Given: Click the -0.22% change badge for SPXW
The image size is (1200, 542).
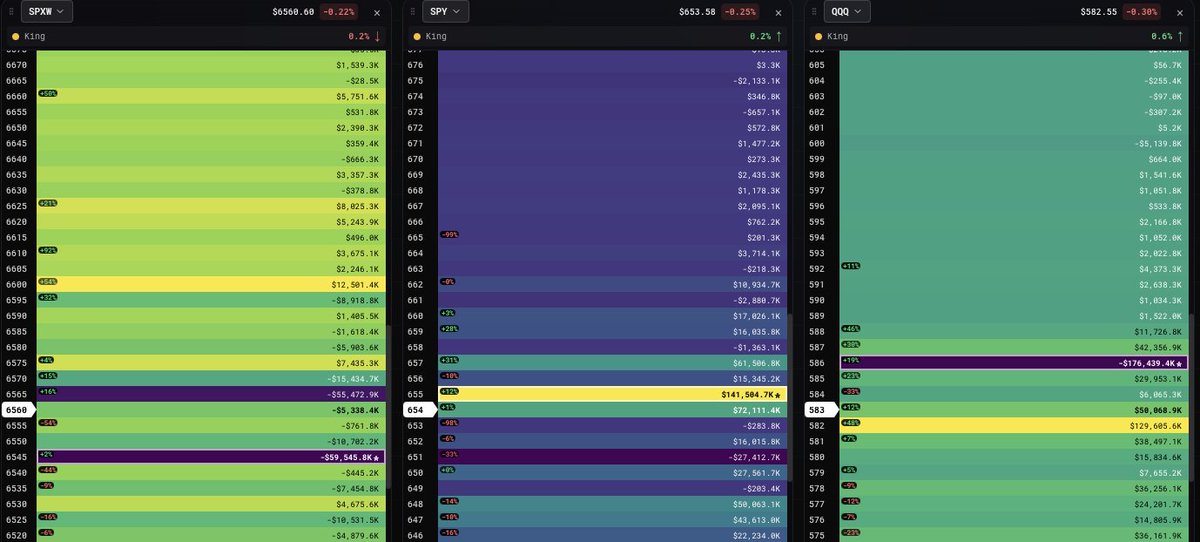Looking at the screenshot, I should click(x=338, y=12).
